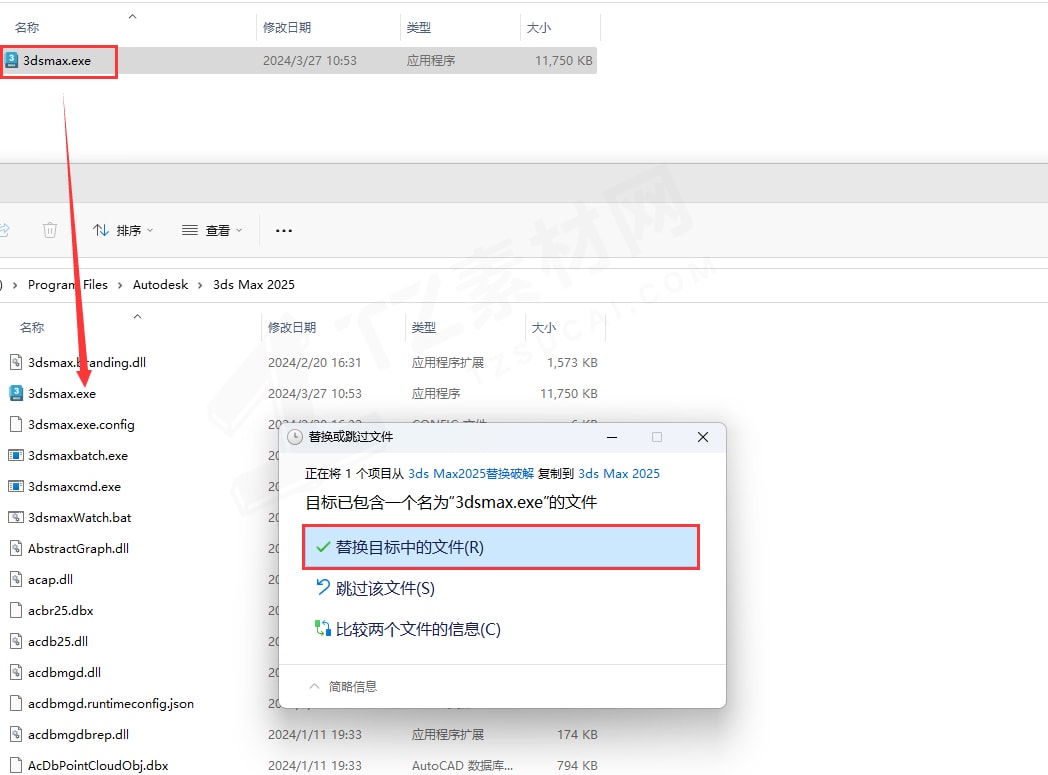Sort by 大小 column in the 3ds Max 2025 folder
This screenshot has height=775, width=1048.
(x=543, y=327)
